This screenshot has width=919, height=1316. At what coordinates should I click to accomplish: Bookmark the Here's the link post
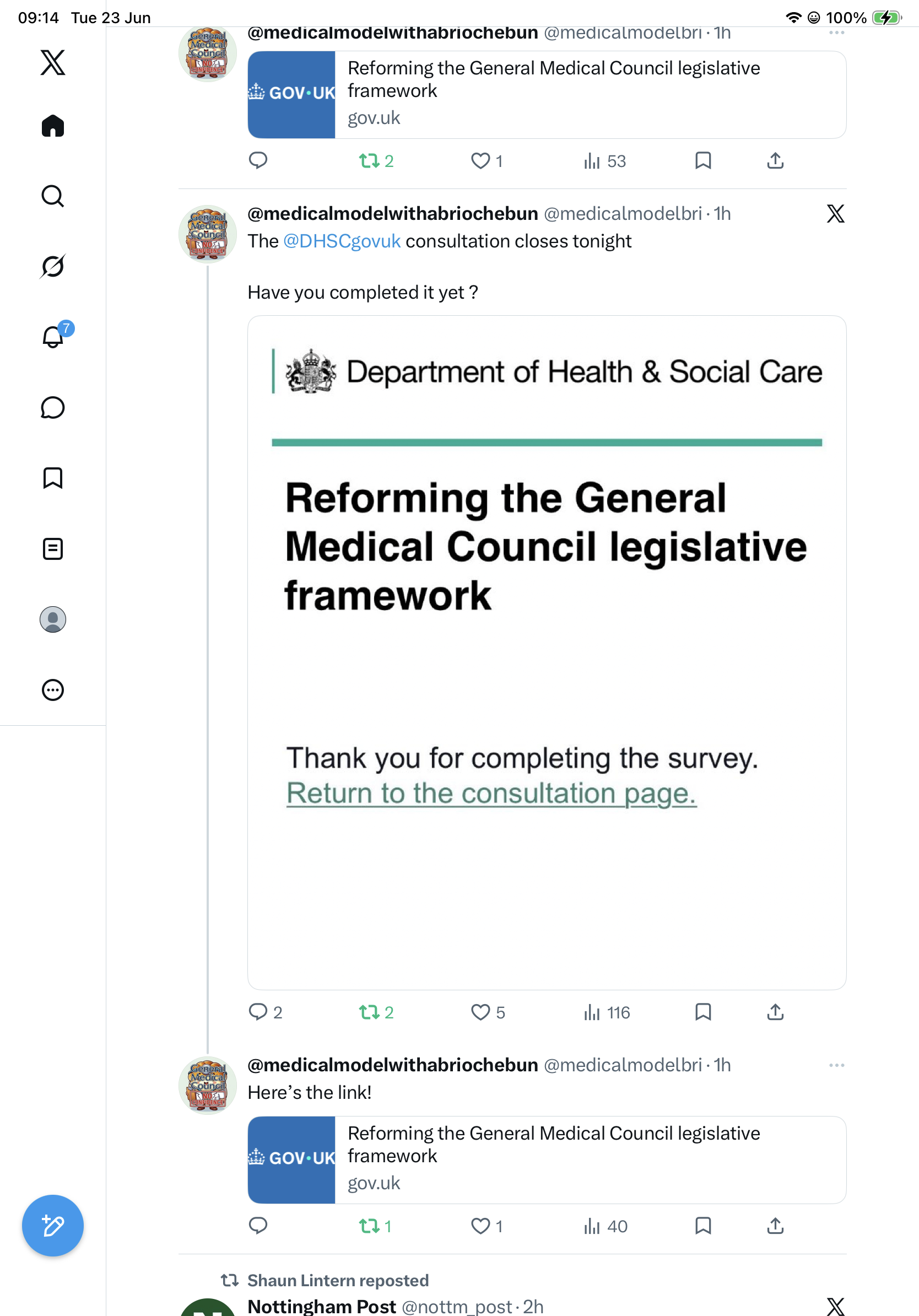point(703,1226)
